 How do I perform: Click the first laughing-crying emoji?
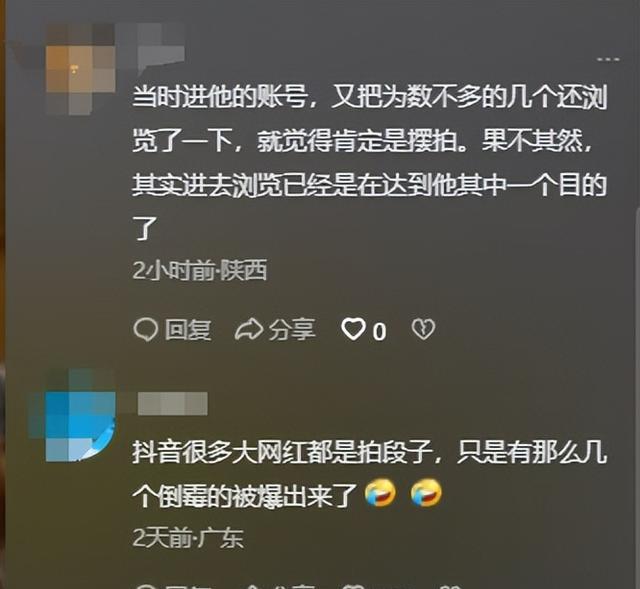[x=380, y=493]
